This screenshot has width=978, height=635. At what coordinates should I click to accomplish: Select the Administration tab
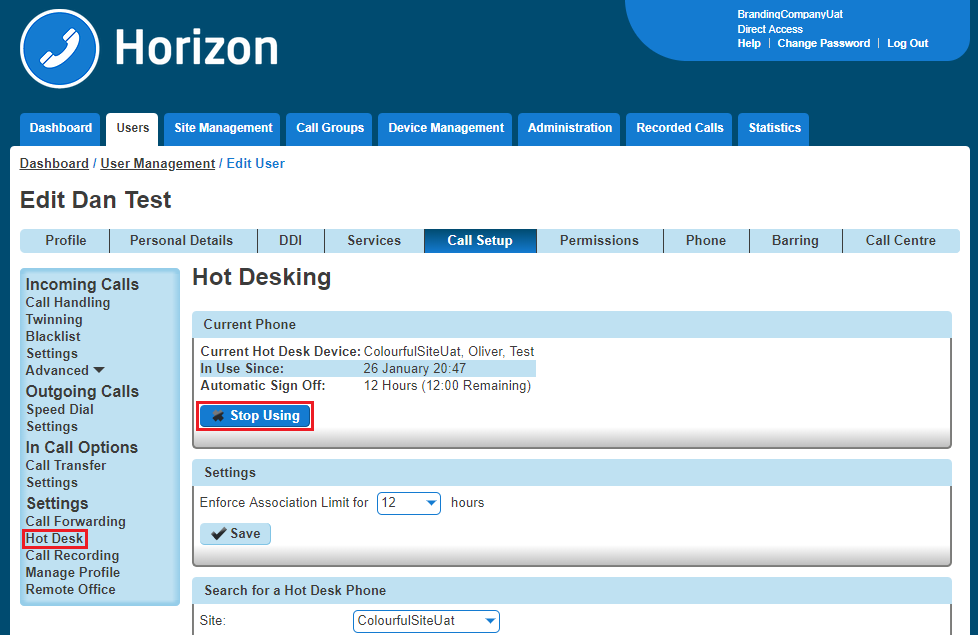coord(569,128)
